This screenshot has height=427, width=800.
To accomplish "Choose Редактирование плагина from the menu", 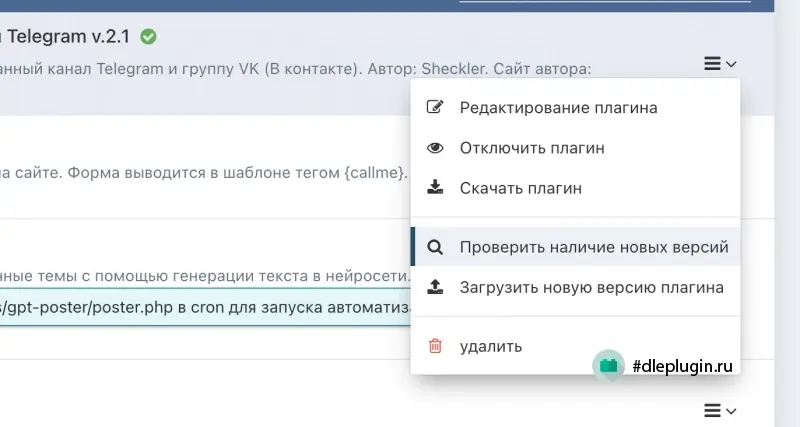I will 576,108.
